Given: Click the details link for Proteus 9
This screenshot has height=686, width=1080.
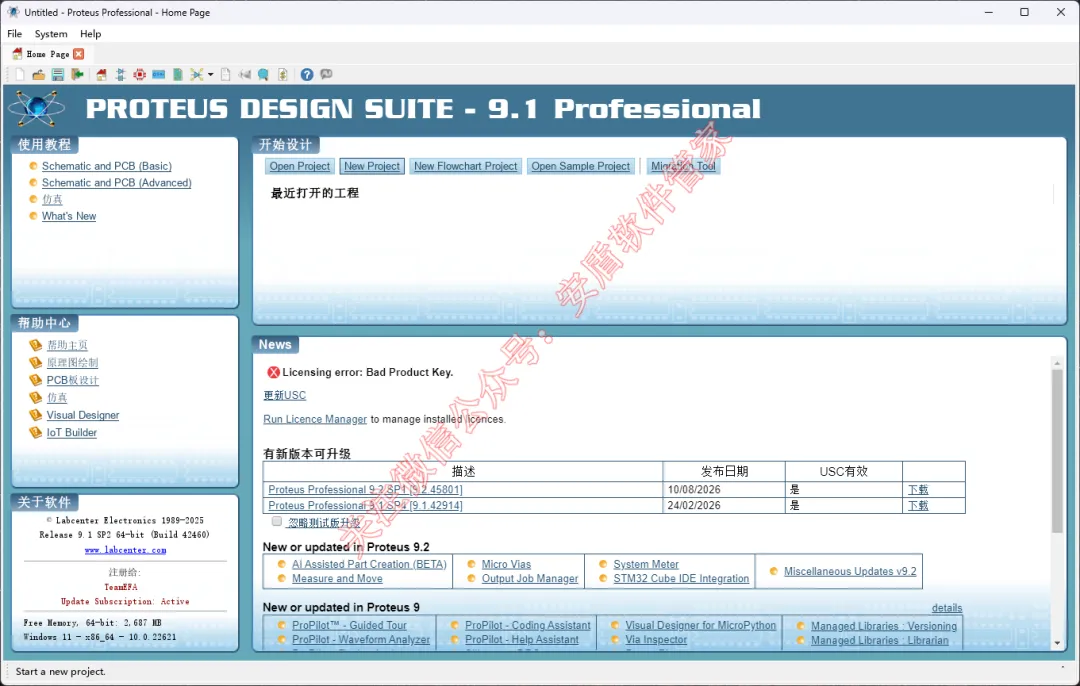Looking at the screenshot, I should click(x=947, y=607).
